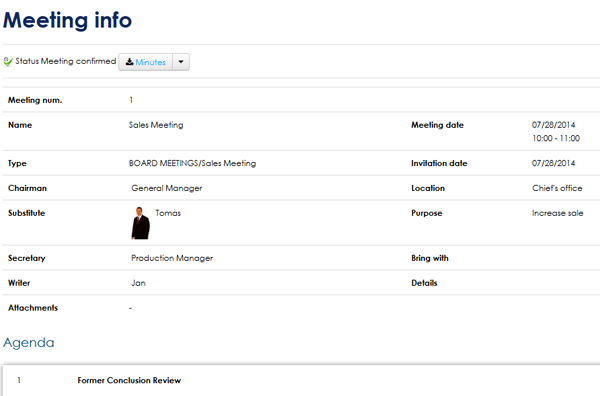Click the meeting number value 1
The height and width of the screenshot is (396, 600).
131,100
